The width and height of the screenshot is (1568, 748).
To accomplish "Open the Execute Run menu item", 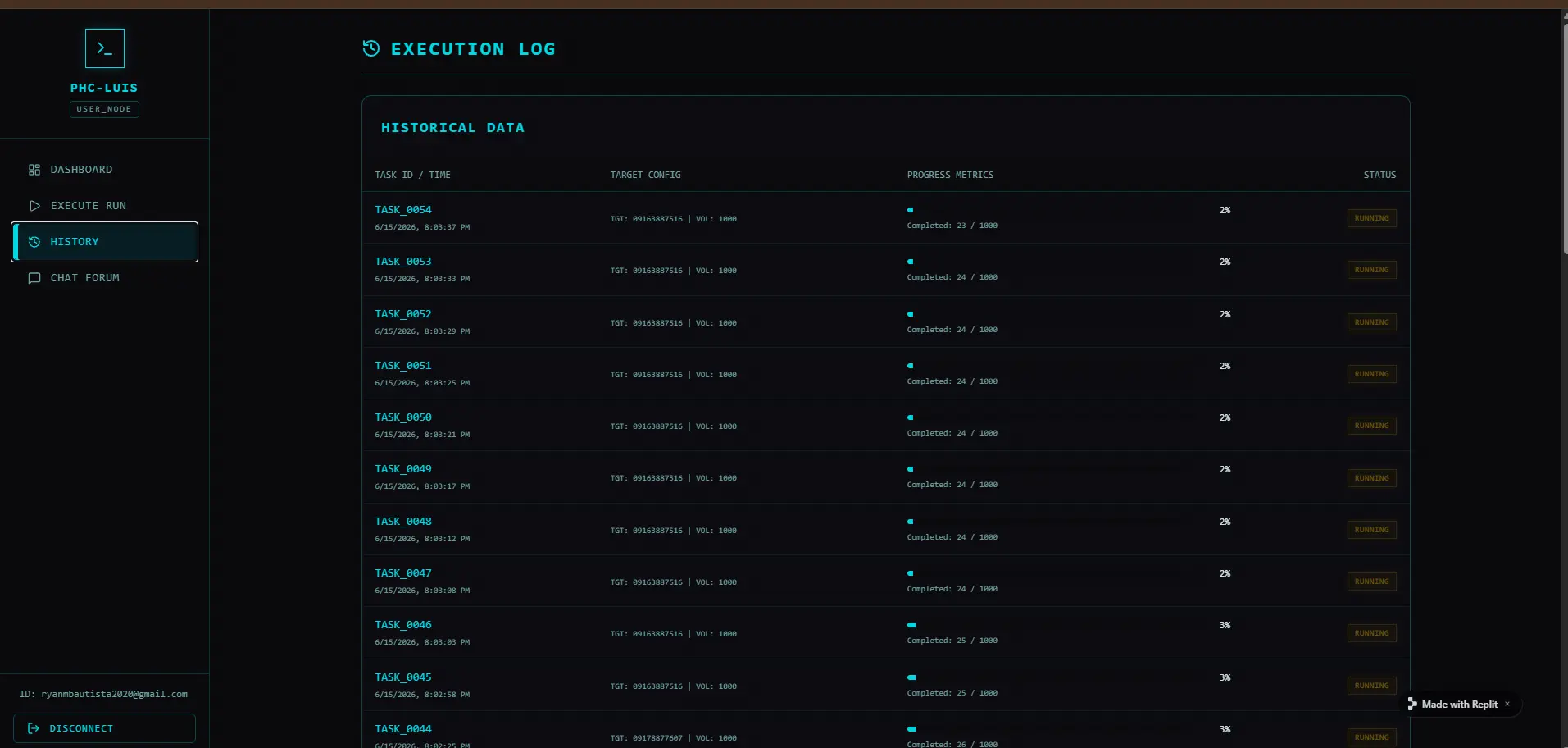I will [105, 206].
